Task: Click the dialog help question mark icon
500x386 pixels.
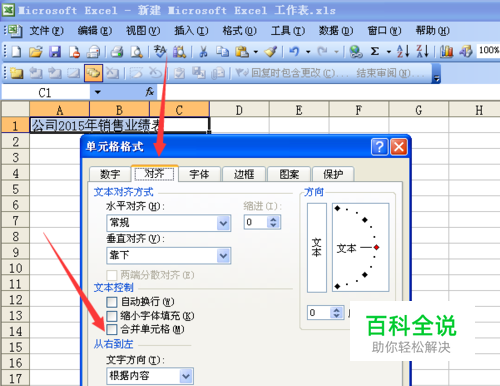Action: 380,147
